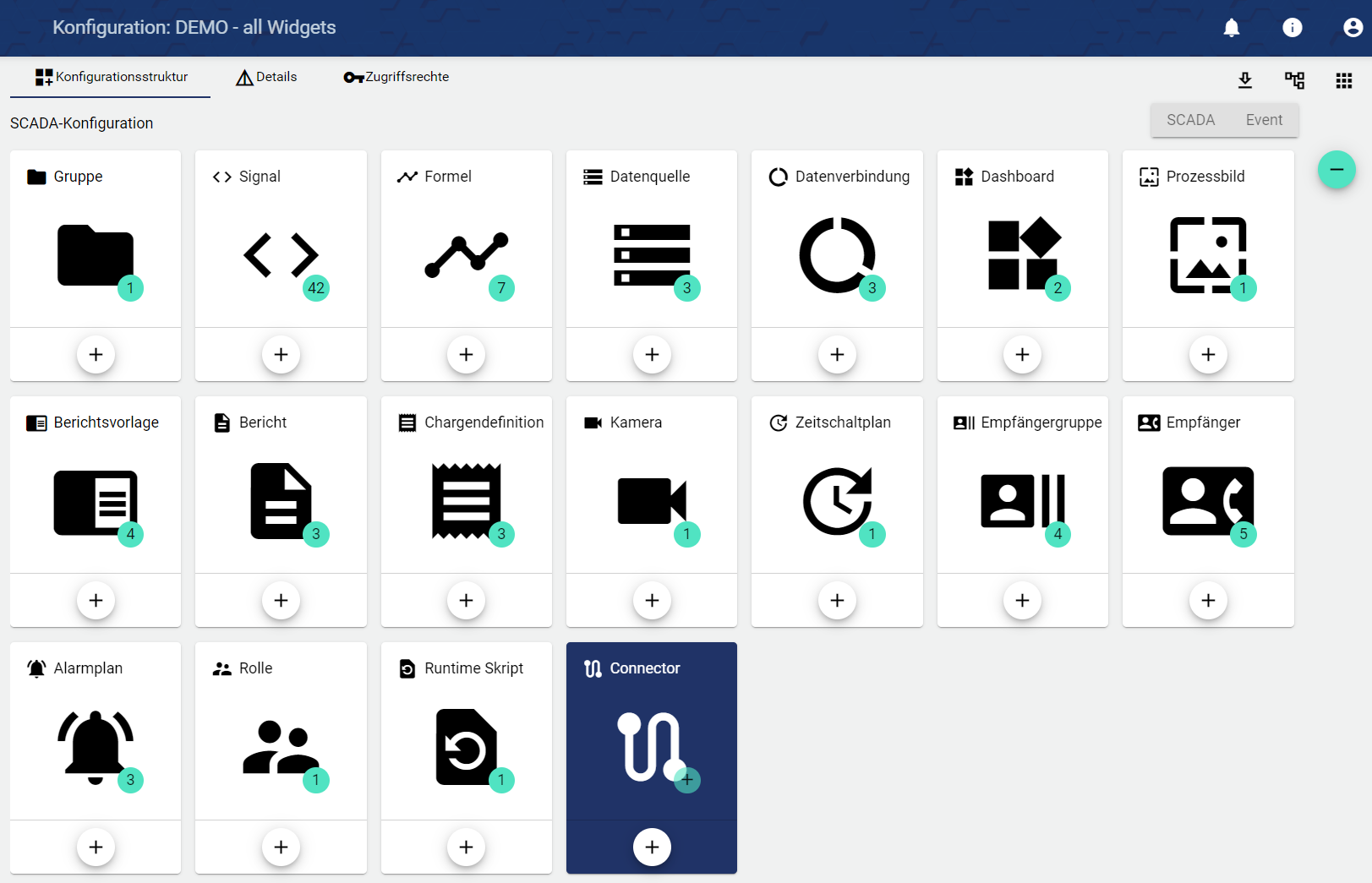
Task: Collapse section with green minus button
Action: (1336, 170)
